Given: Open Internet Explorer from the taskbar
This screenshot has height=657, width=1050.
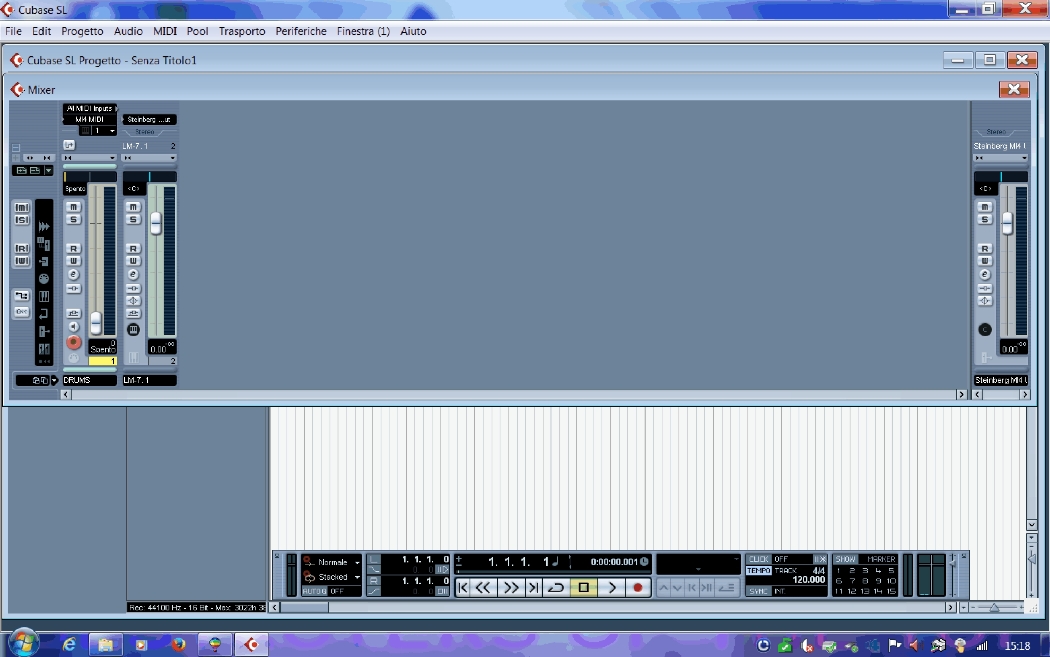Looking at the screenshot, I should [x=69, y=644].
